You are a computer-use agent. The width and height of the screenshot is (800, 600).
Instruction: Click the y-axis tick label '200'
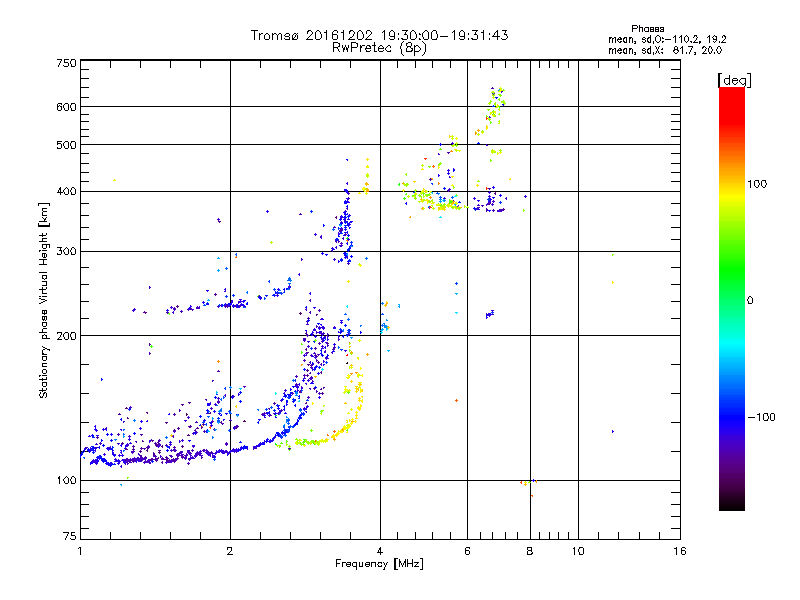(x=66, y=336)
